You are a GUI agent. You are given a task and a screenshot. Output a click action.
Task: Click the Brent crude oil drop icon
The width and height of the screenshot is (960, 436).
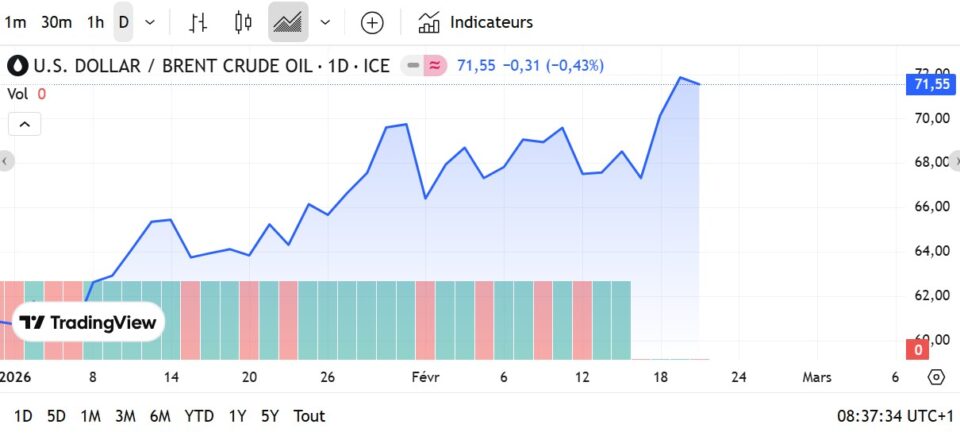(x=18, y=66)
